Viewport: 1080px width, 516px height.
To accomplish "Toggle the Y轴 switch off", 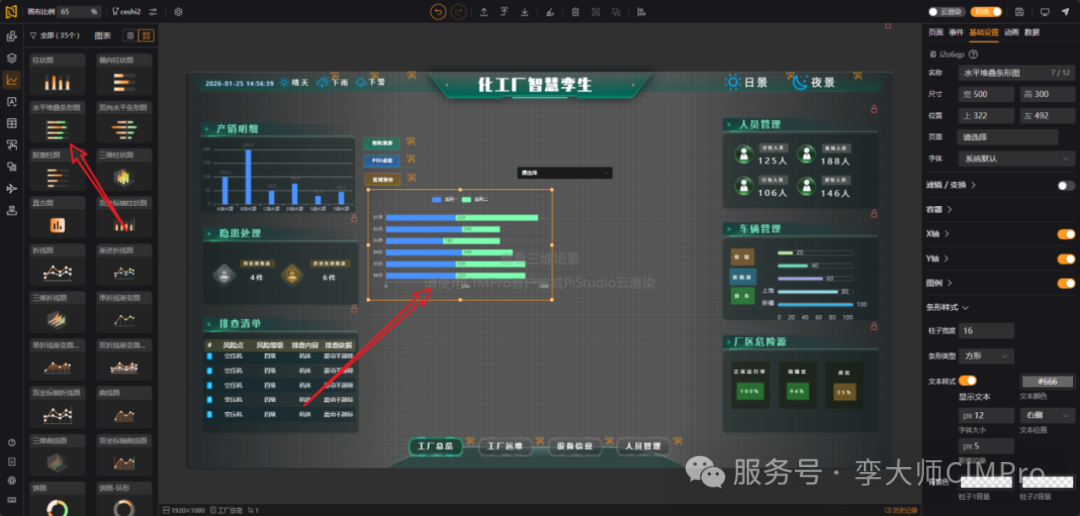I will 1066,258.
